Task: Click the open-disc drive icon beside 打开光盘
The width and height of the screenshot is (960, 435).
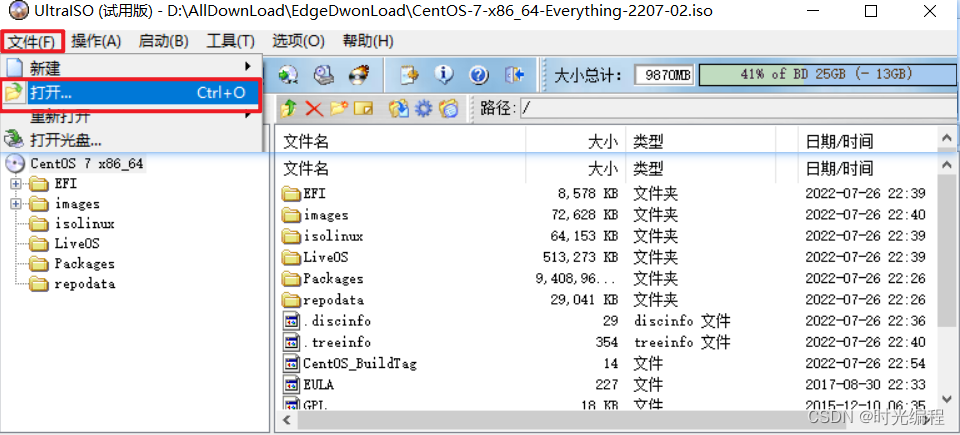Action: click(x=13, y=140)
